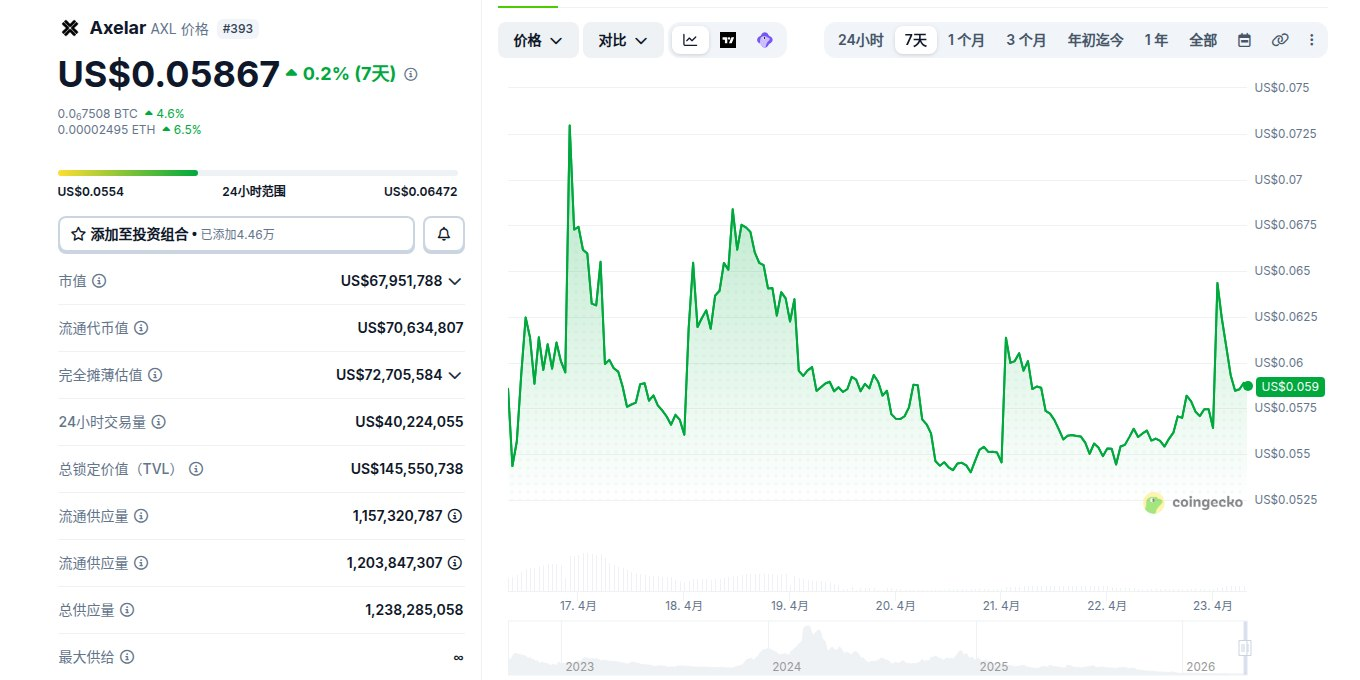Click the info icon after value 1,157,320,787
This screenshot has width=1360, height=680.
tap(455, 516)
